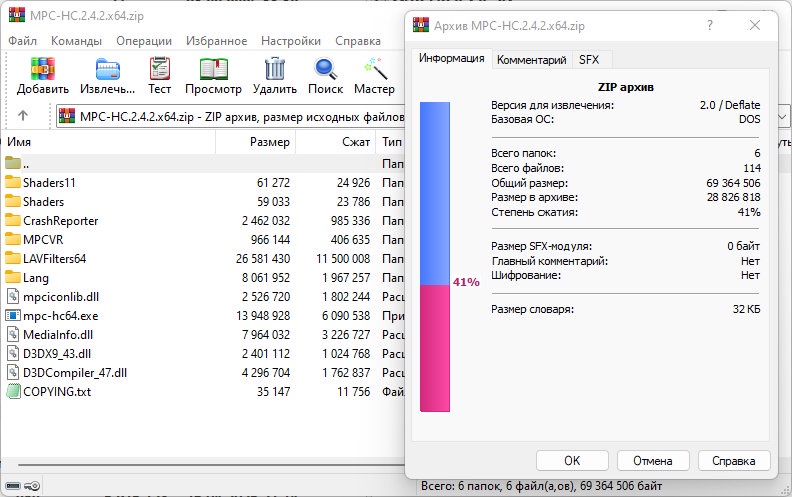Click the drive icon in status bar
The image size is (792, 497).
coord(13,486)
